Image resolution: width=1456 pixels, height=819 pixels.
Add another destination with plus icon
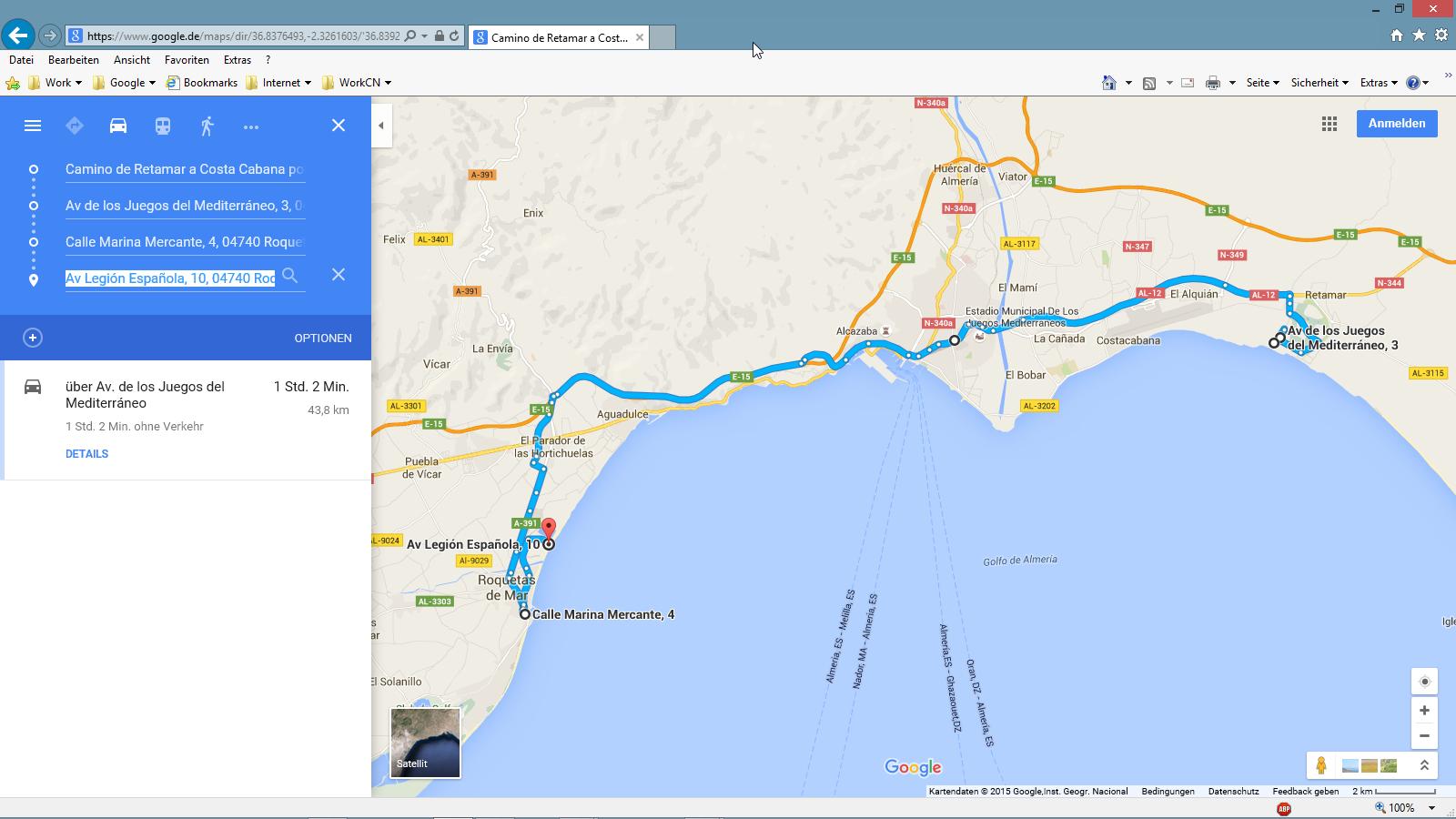(x=33, y=338)
